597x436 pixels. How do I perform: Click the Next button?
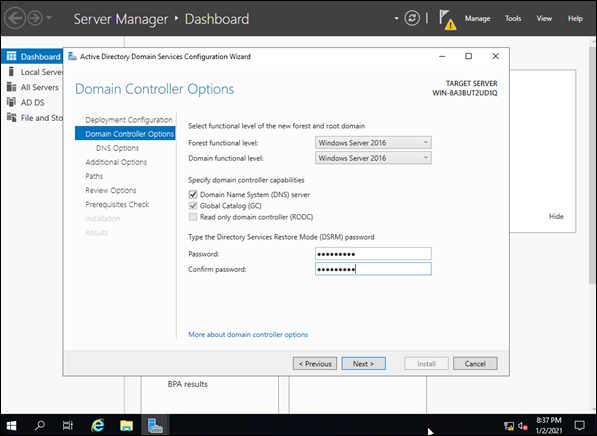click(x=364, y=364)
